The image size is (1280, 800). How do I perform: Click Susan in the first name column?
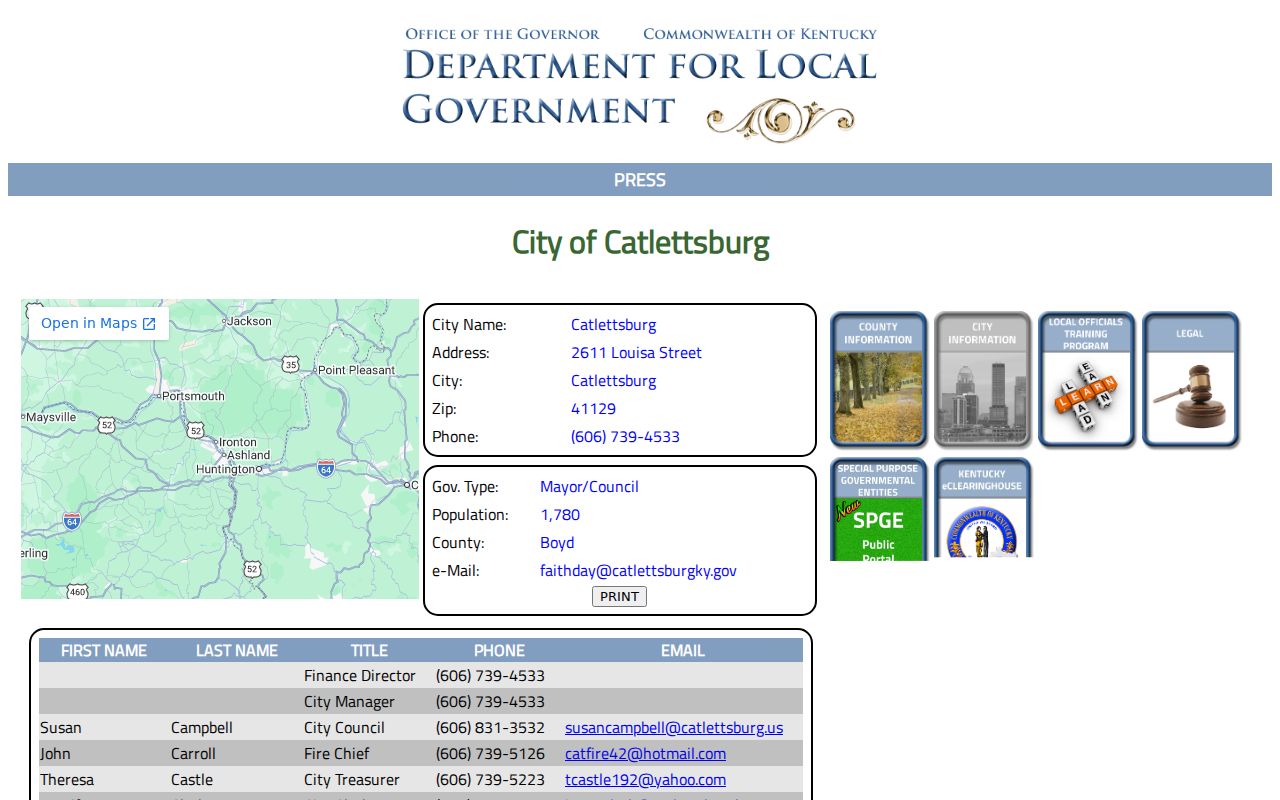click(61, 728)
